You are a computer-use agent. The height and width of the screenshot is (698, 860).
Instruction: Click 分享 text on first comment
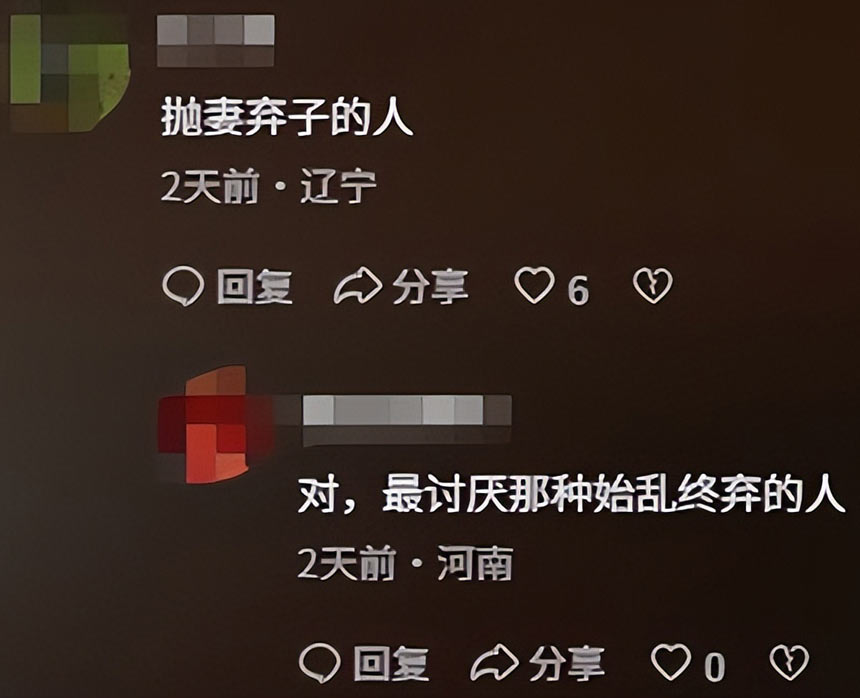(431, 286)
